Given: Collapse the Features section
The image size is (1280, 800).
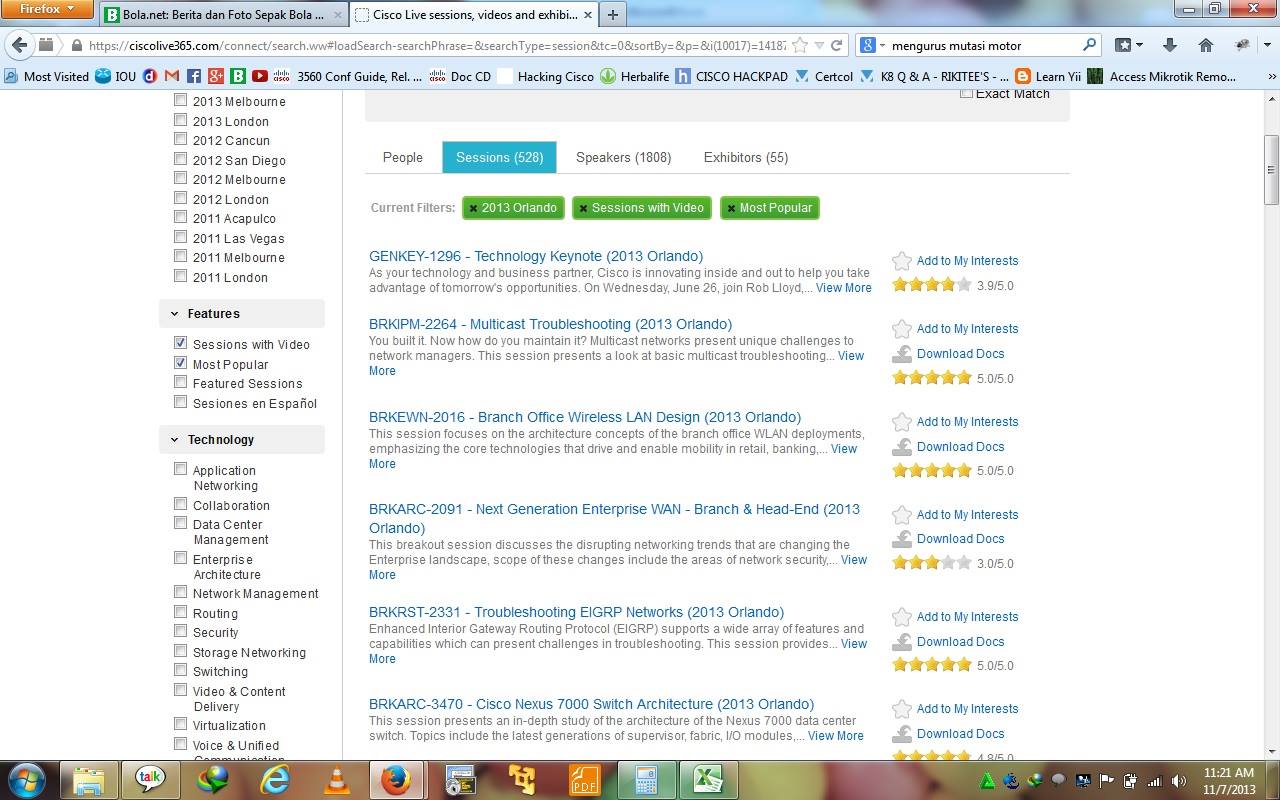Looking at the screenshot, I should pos(242,313).
